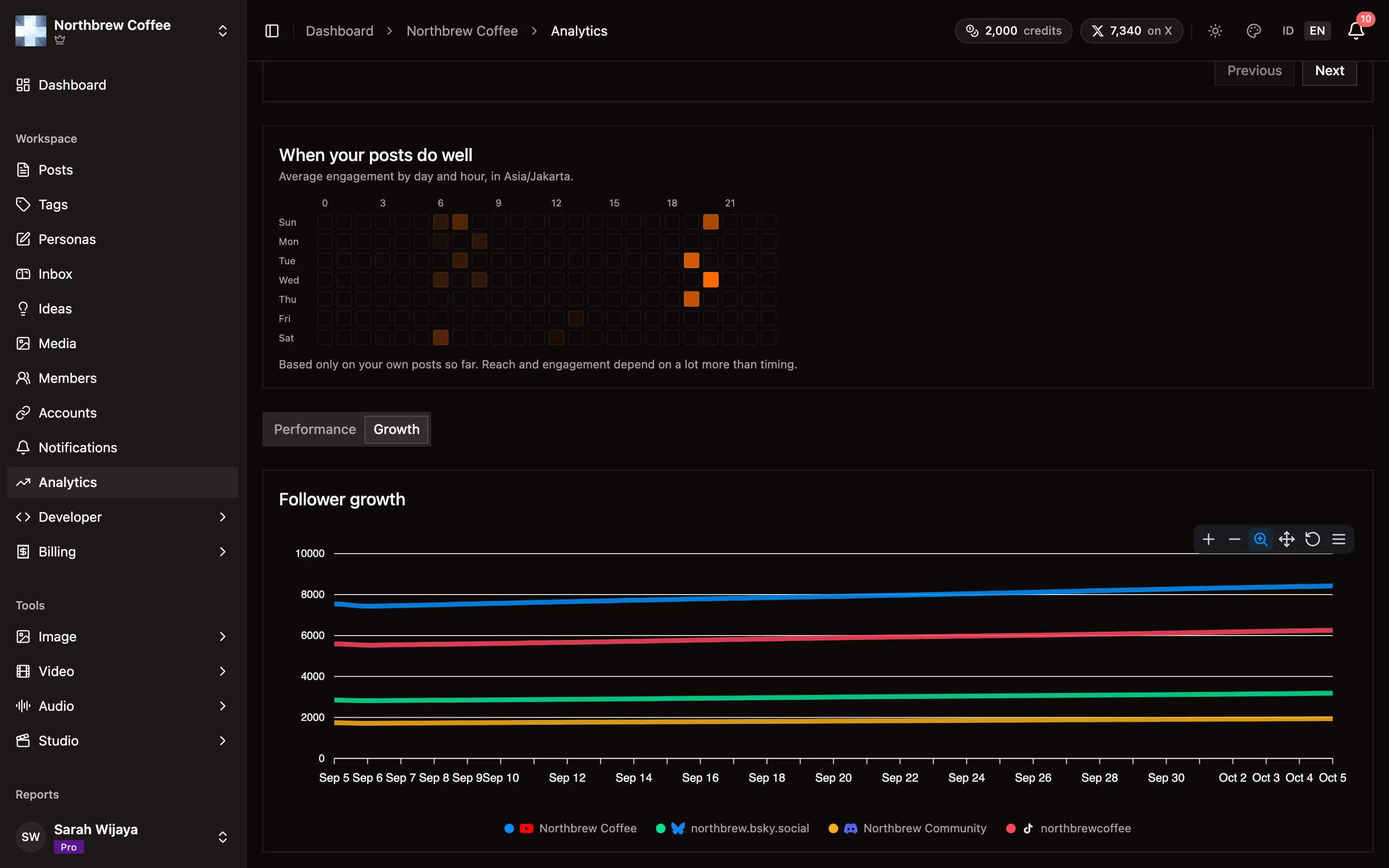Viewport: 1389px width, 868px height.
Task: Open the 2,000 credits pill
Action: pyautogui.click(x=1013, y=31)
